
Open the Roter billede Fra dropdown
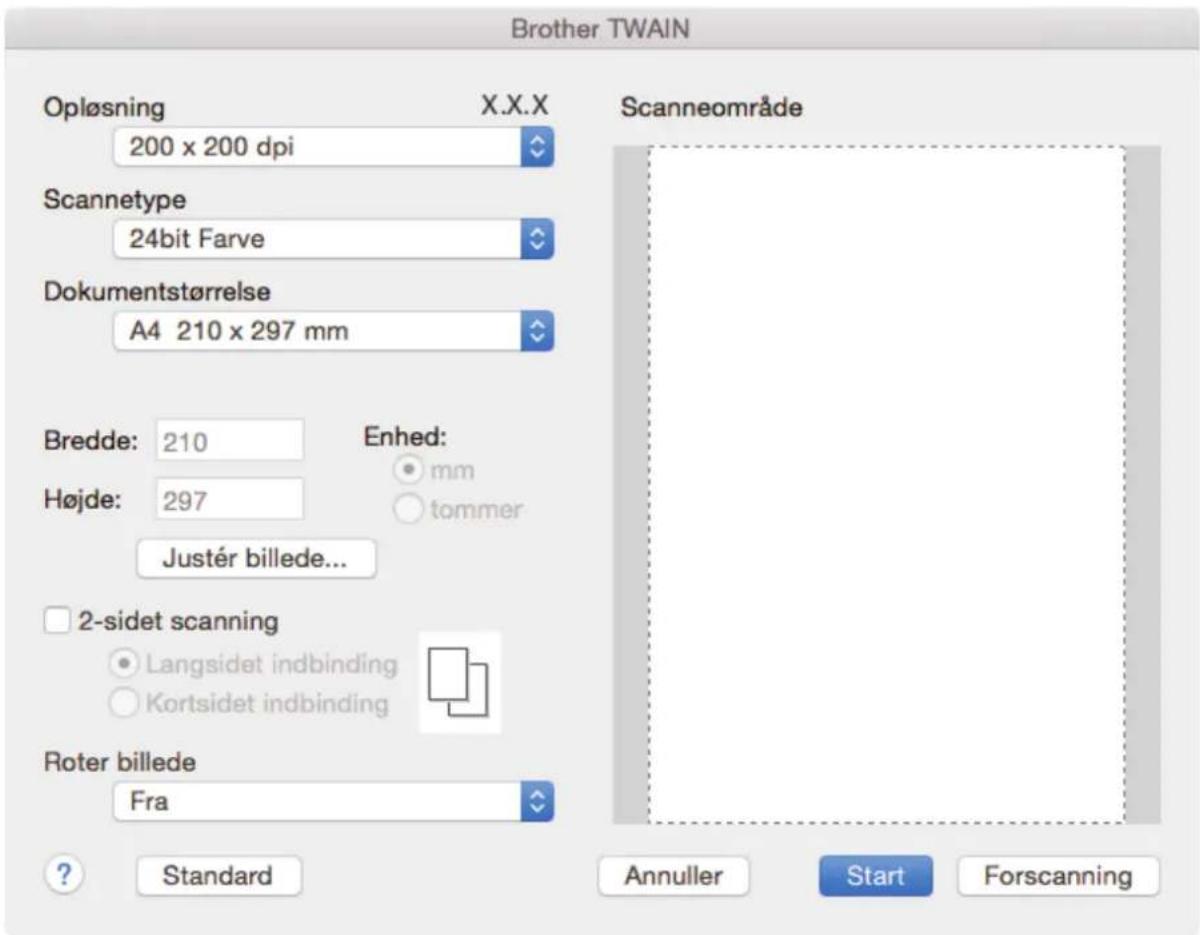tap(334, 801)
